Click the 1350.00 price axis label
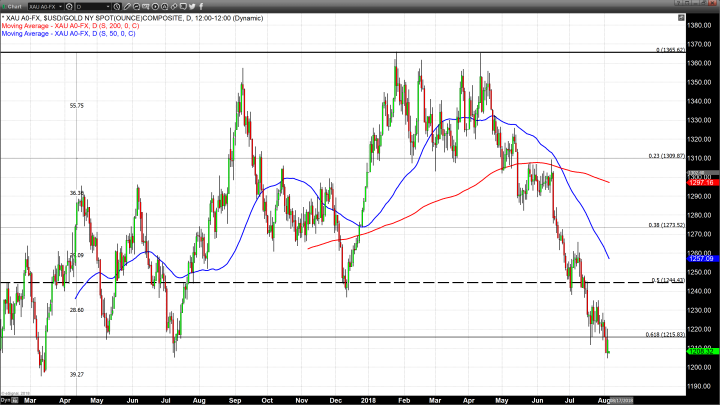This screenshot has height=405, width=720. tap(700, 82)
